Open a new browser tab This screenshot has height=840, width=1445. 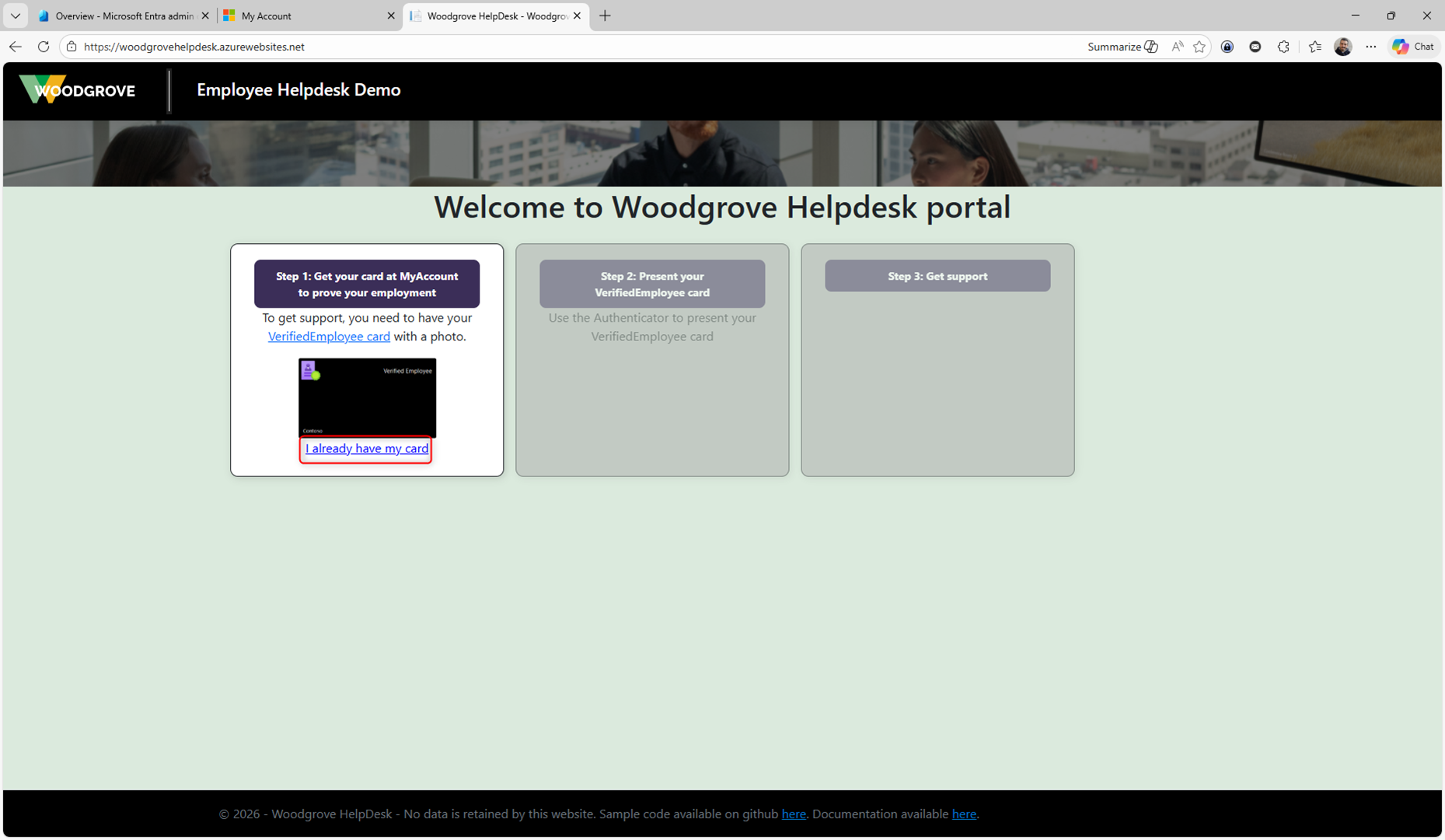pos(605,16)
